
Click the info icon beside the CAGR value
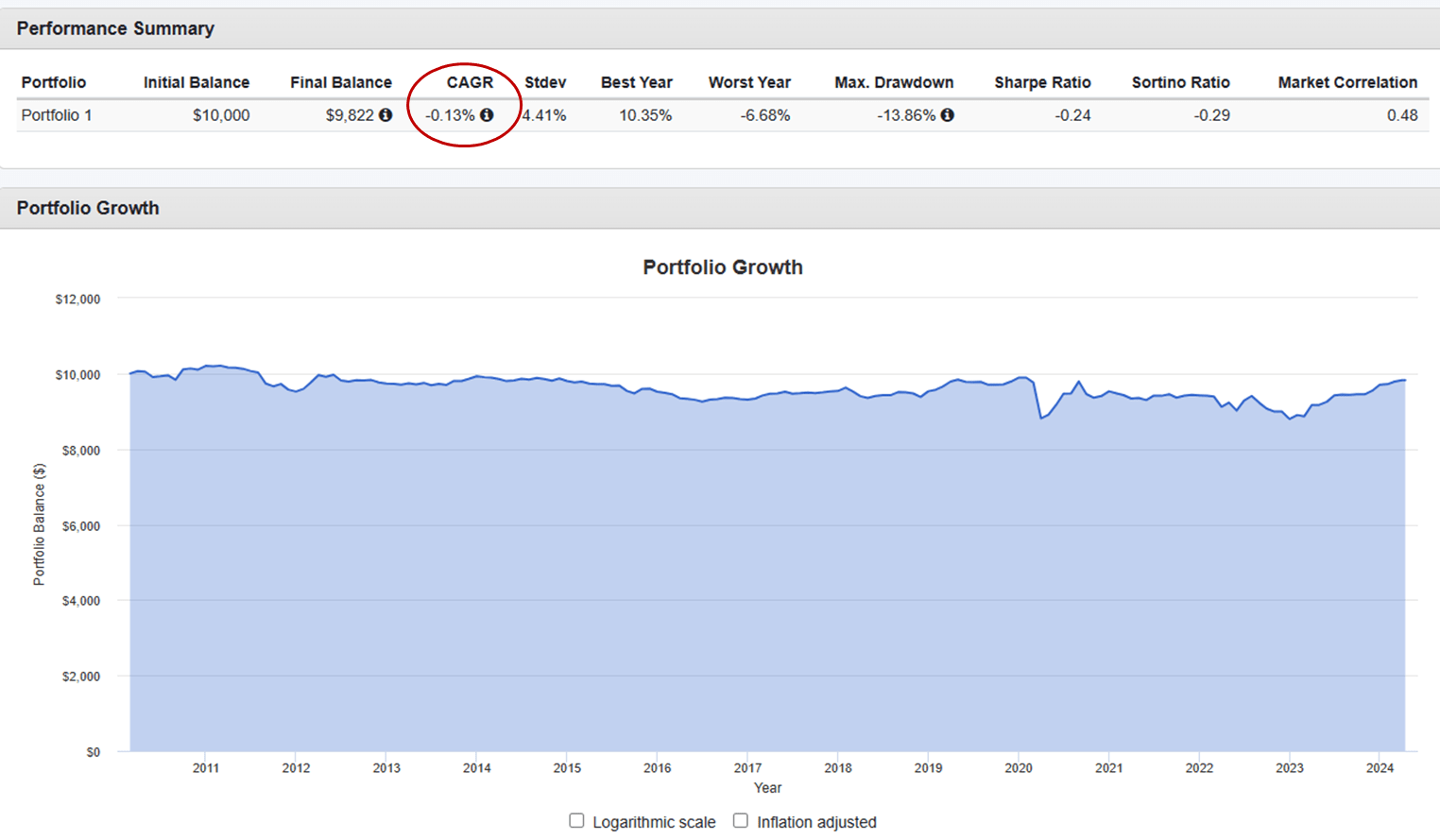[487, 114]
